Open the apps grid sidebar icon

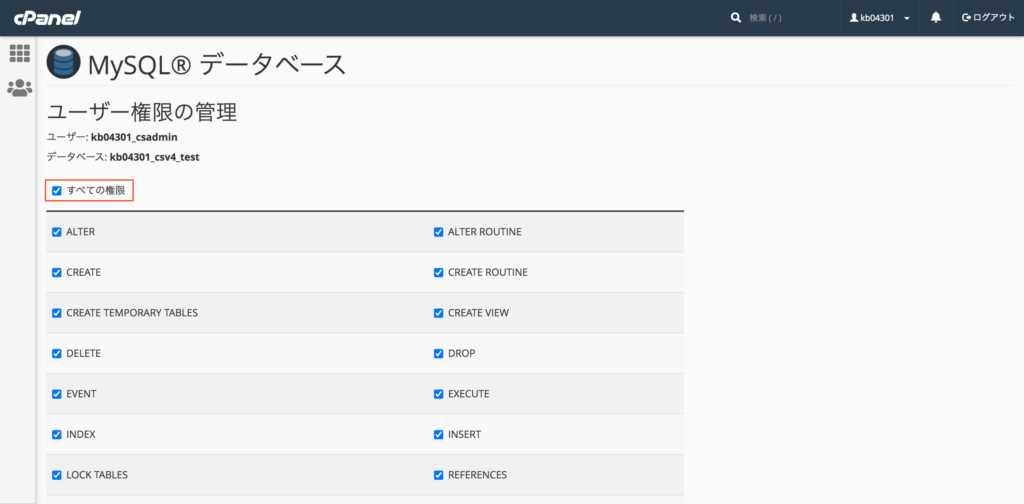point(19,54)
